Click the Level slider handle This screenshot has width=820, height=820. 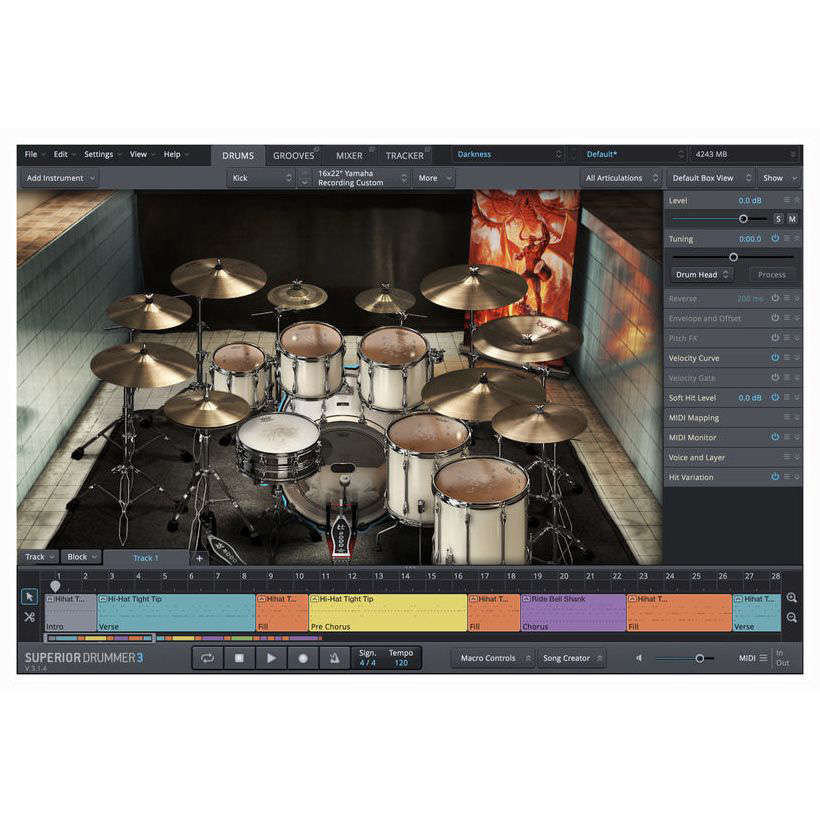click(743, 219)
